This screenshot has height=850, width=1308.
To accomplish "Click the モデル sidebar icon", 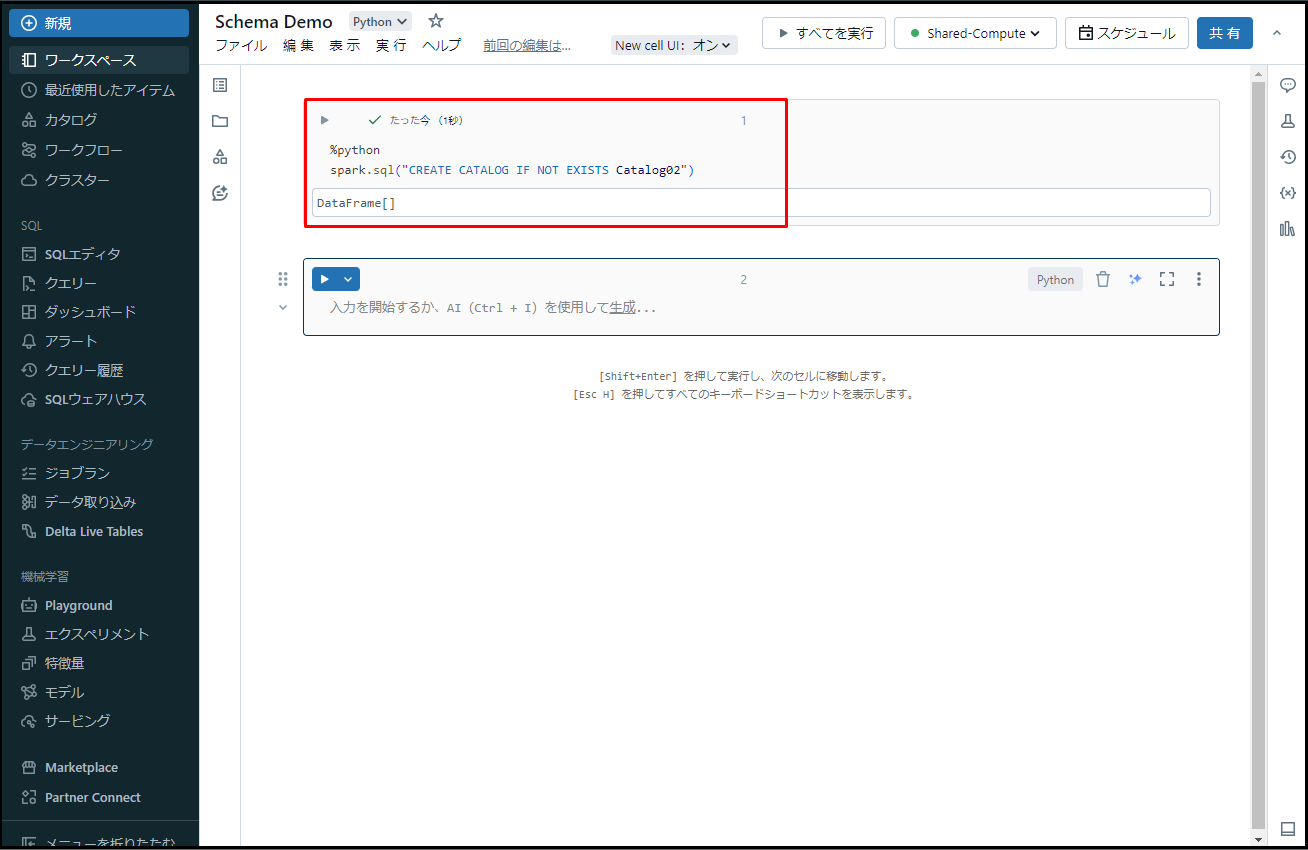I will (x=29, y=692).
